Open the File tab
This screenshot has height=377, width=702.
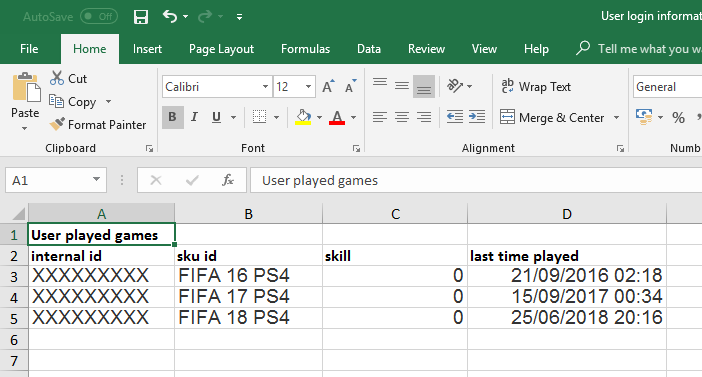click(x=29, y=49)
